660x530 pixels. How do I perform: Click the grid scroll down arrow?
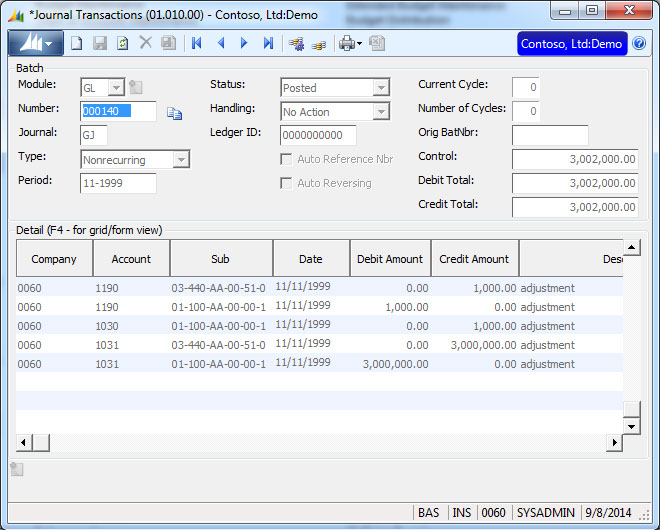pos(631,426)
